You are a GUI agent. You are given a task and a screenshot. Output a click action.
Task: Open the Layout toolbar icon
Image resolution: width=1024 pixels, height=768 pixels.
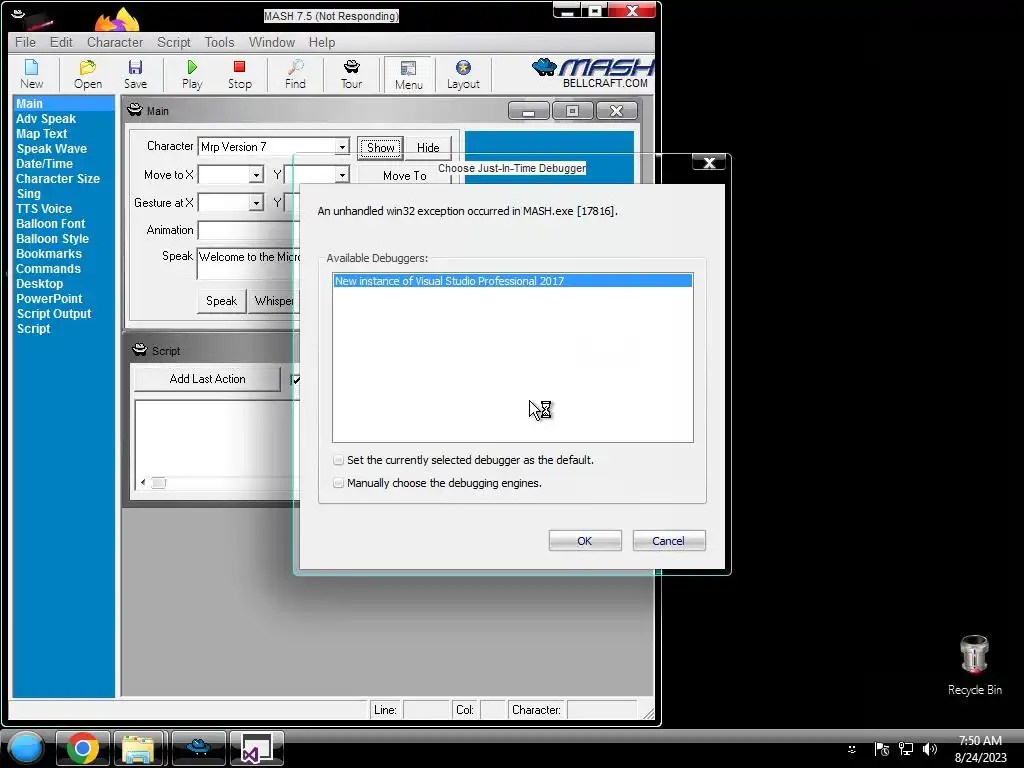[463, 74]
